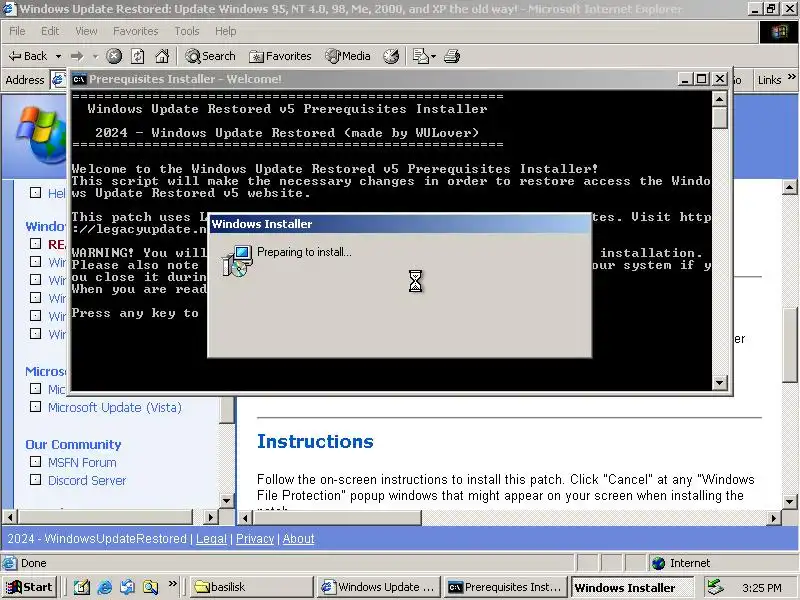Click the History icon in toolbar
800x600 pixels.
[x=391, y=56]
